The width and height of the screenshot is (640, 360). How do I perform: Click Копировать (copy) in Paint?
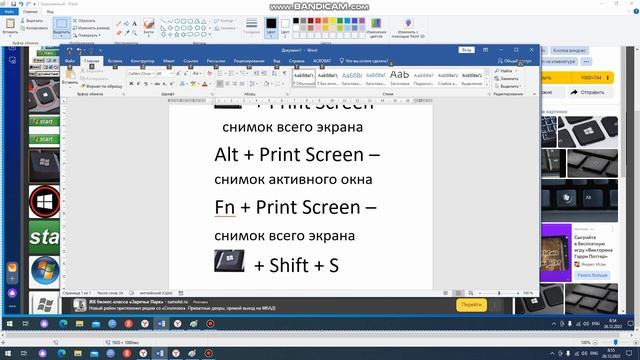tap(34, 28)
